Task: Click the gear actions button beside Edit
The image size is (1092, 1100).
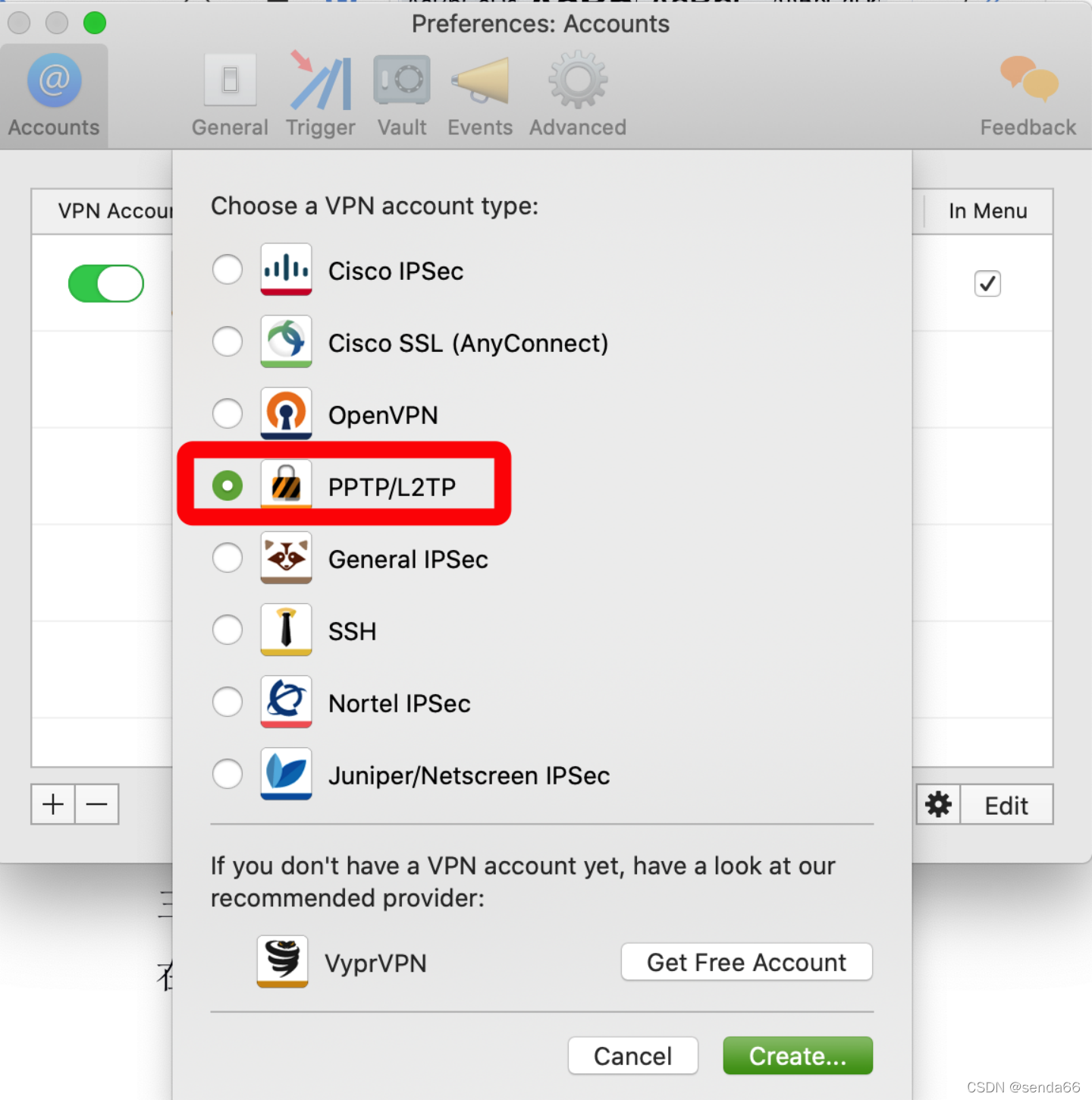Action: click(x=938, y=804)
